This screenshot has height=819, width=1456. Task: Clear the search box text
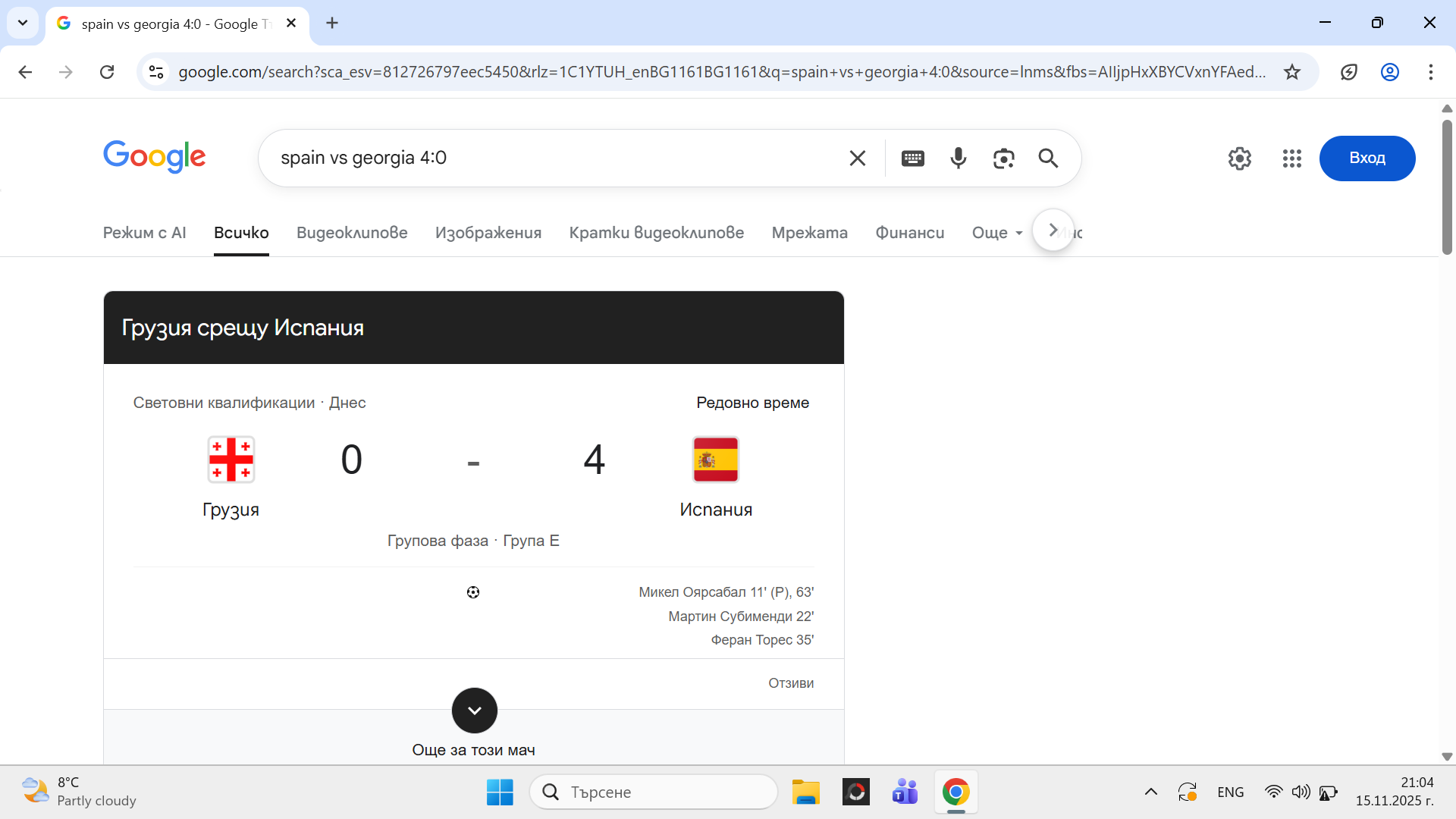tap(857, 158)
